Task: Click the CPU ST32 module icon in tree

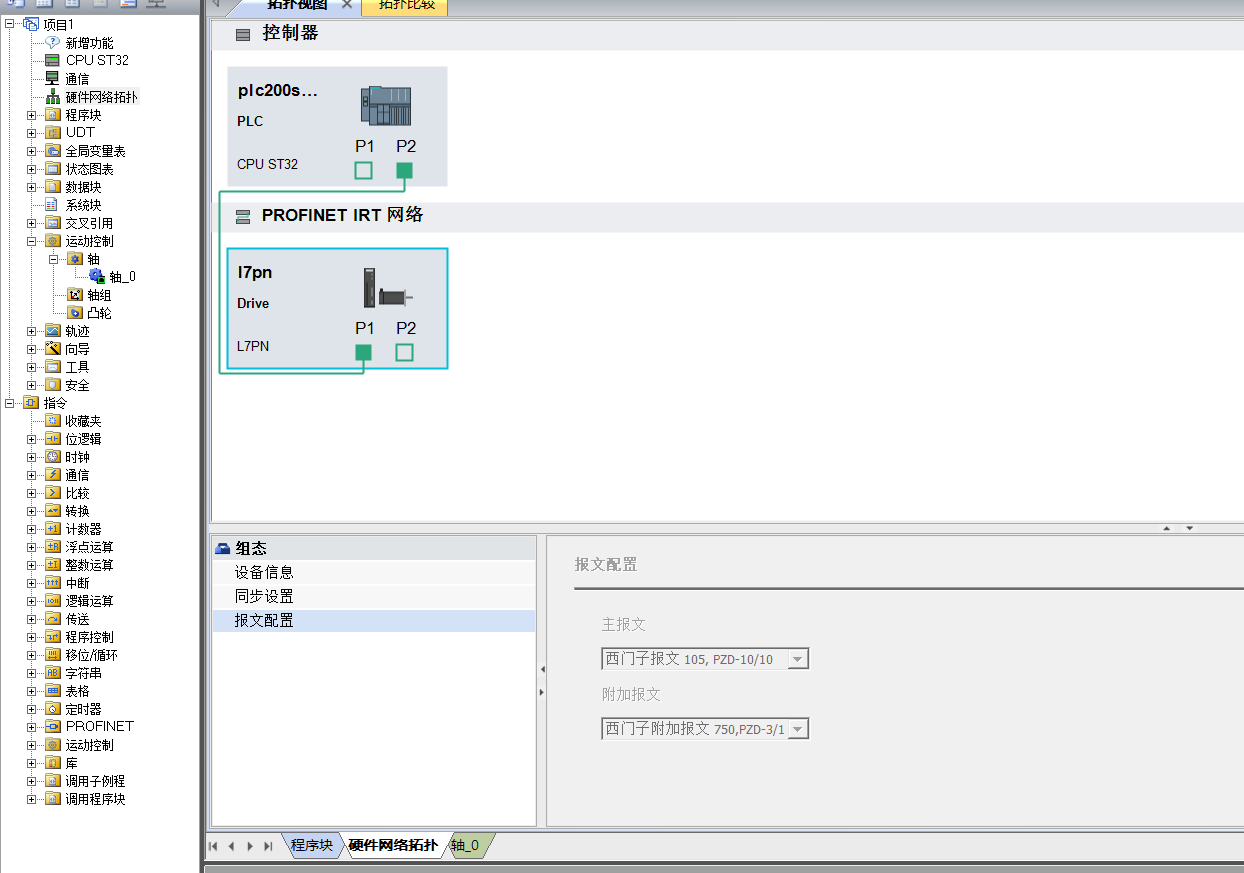Action: tap(53, 60)
